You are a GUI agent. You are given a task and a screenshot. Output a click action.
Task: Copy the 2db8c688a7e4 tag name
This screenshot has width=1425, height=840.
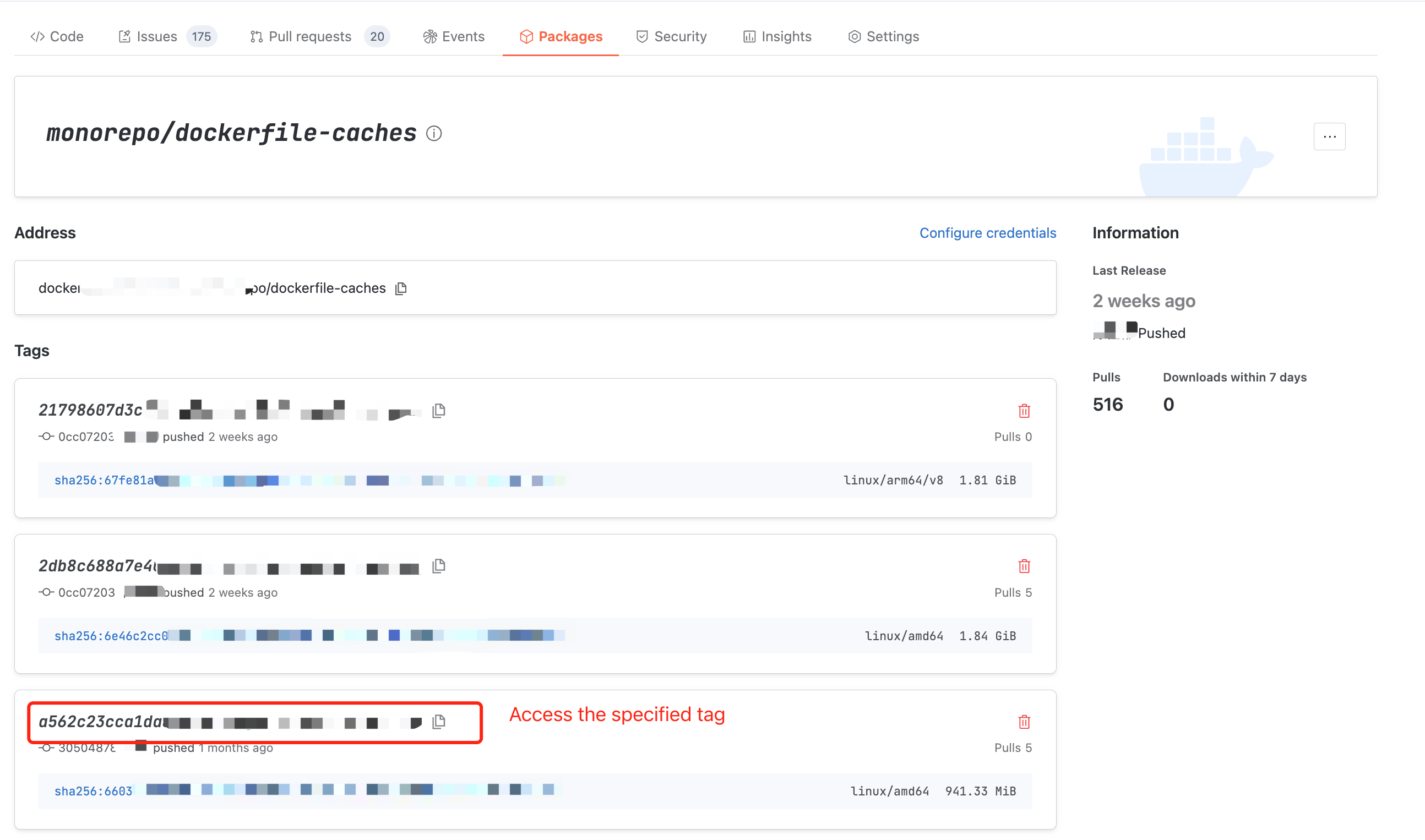pos(439,566)
